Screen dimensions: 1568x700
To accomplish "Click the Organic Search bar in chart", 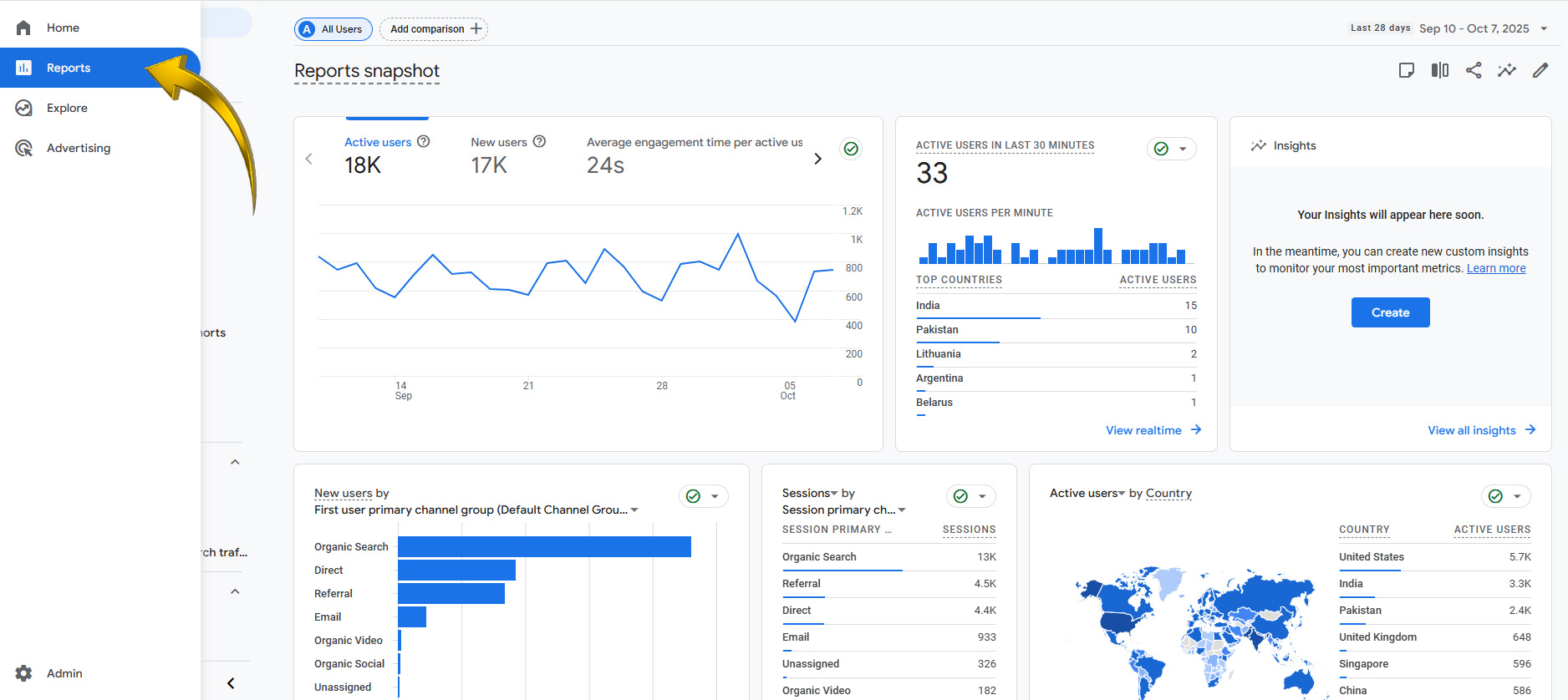I will 544,547.
